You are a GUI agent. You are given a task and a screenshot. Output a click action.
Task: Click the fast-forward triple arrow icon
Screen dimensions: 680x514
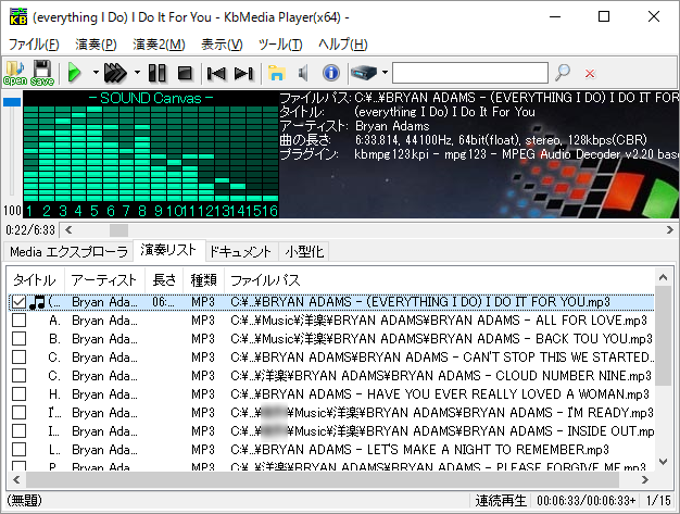pyautogui.click(x=115, y=73)
